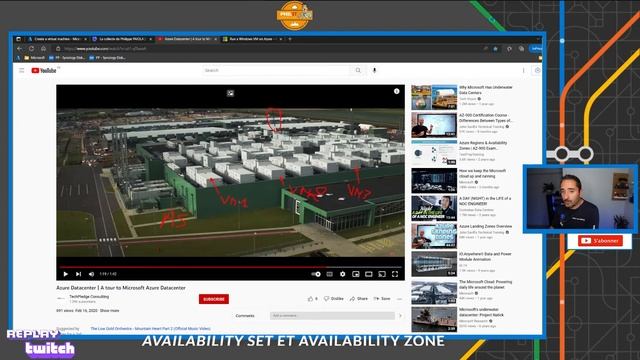Select the Azure Datacenter YouTube tab
The height and width of the screenshot is (360, 640).
tap(187, 39)
